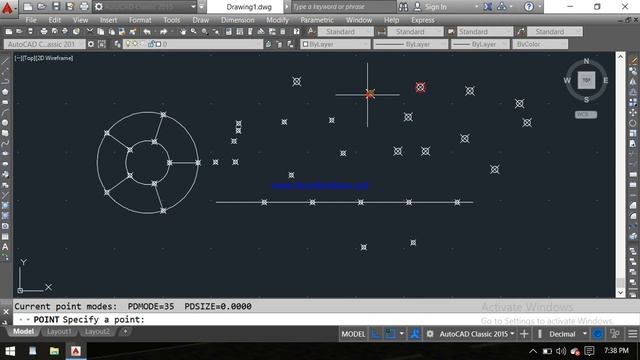
Task: Open the Help question mark in Standard toolbar
Action: coord(296,31)
